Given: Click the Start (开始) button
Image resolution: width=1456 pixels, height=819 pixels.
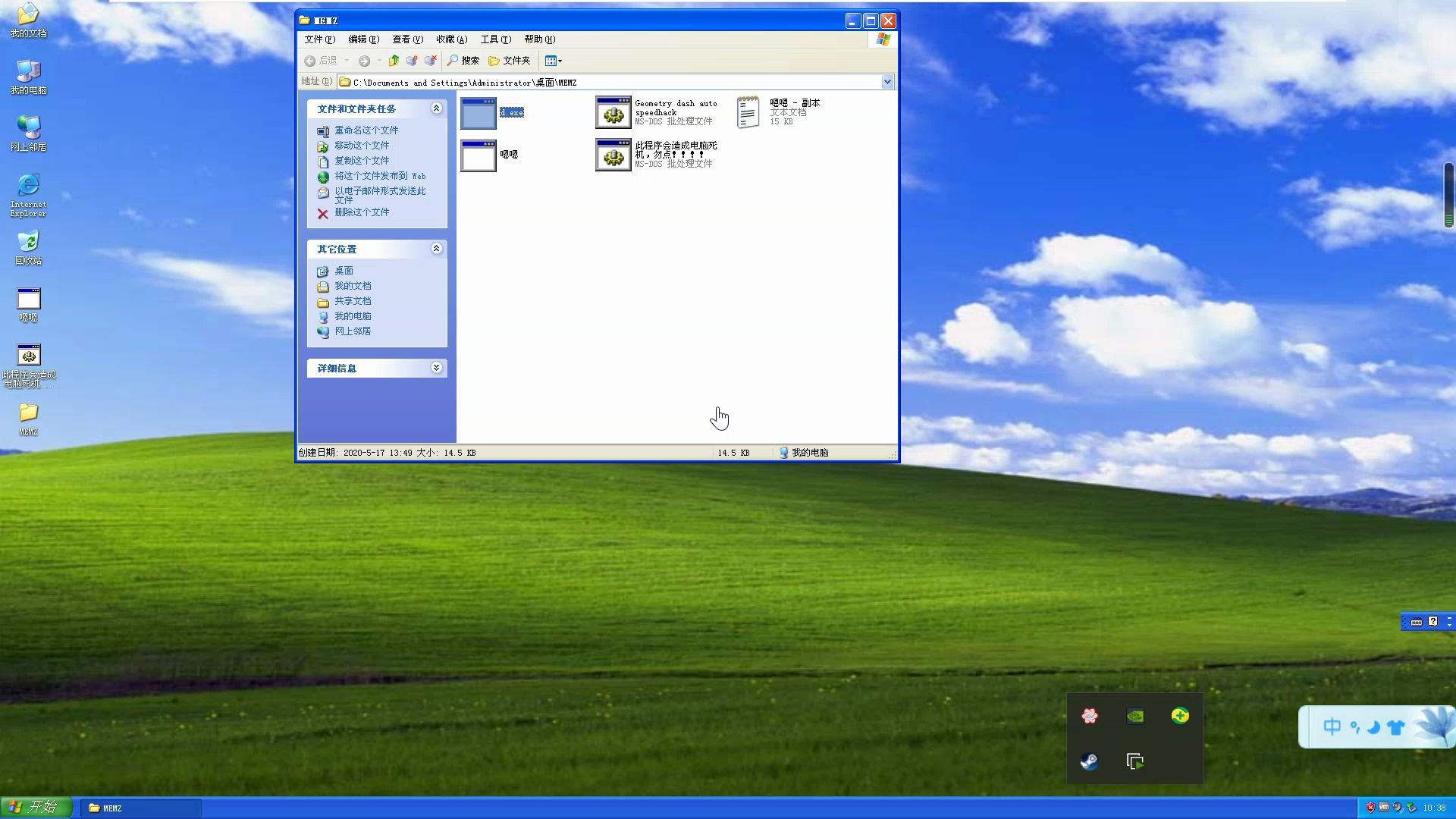Looking at the screenshot, I should point(36,807).
